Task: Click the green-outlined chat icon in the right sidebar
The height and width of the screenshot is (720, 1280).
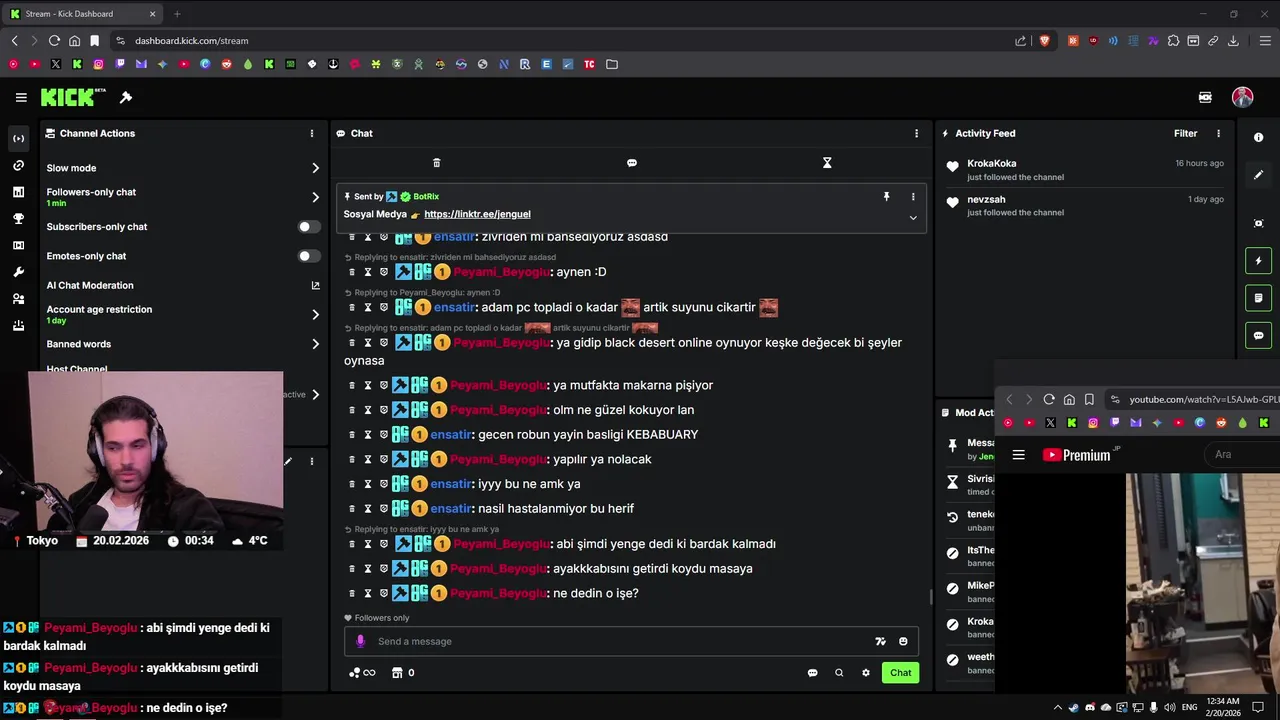Action: [x=1258, y=335]
